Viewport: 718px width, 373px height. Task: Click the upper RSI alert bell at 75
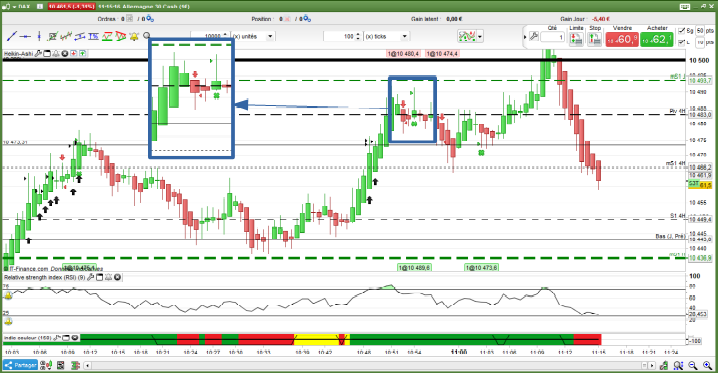pyautogui.click(x=8, y=296)
